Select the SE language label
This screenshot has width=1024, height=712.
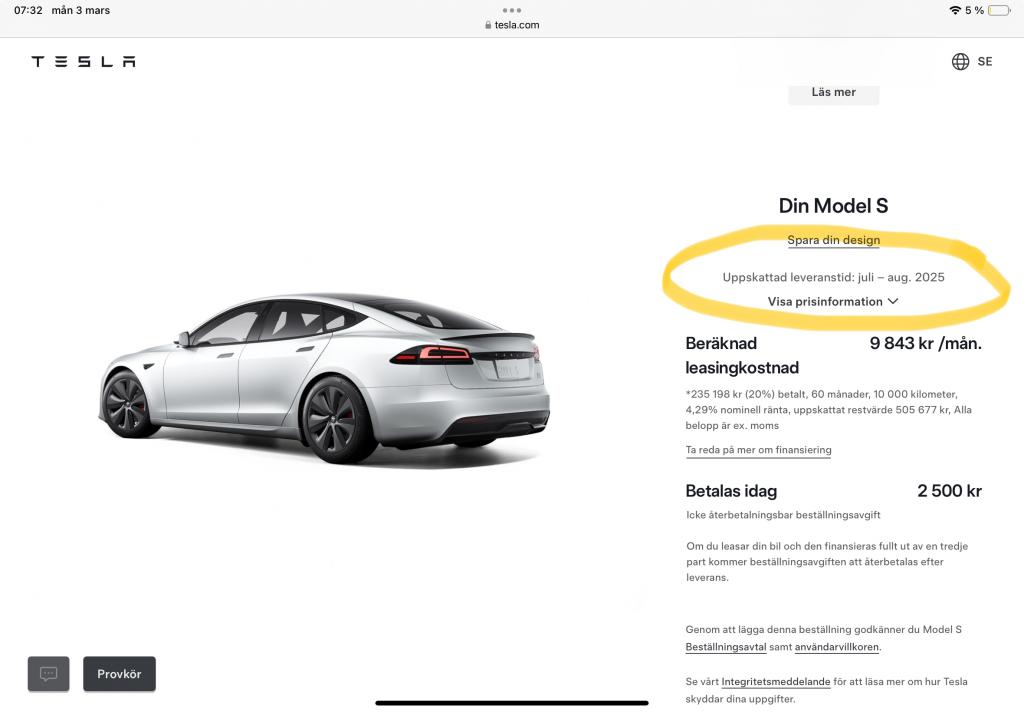[985, 61]
